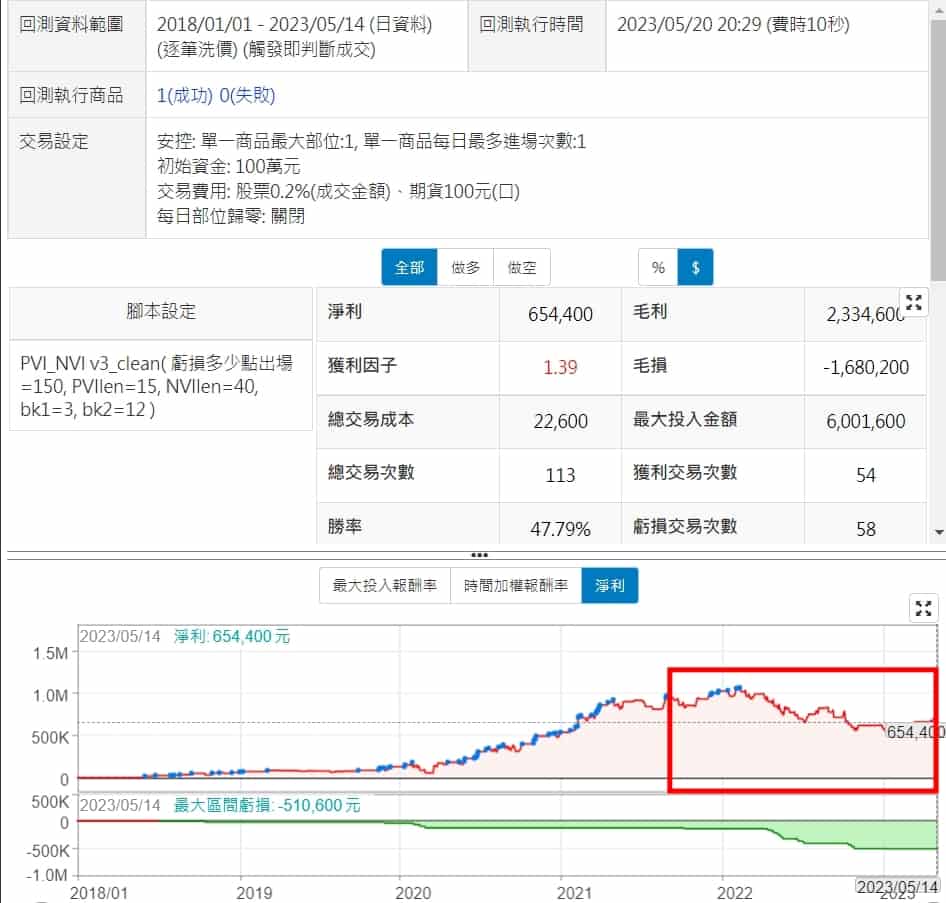Screen dimensions: 946x903
Task: Click the scrollbar down arrow in report panel
Action: click(x=938, y=533)
